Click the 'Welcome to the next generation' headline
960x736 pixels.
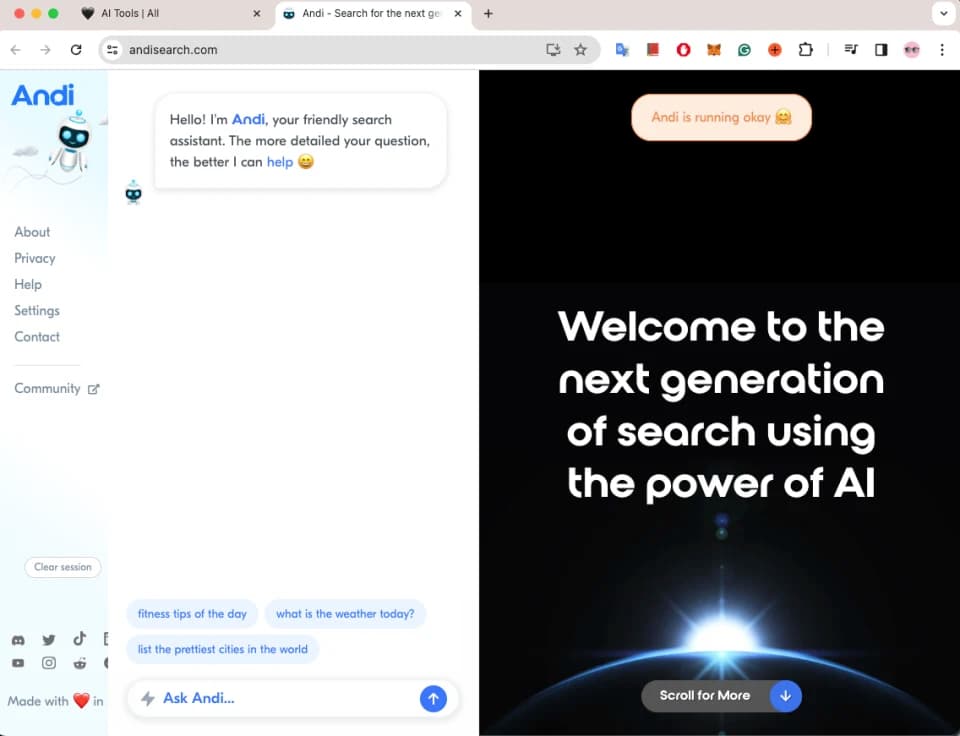(x=721, y=405)
